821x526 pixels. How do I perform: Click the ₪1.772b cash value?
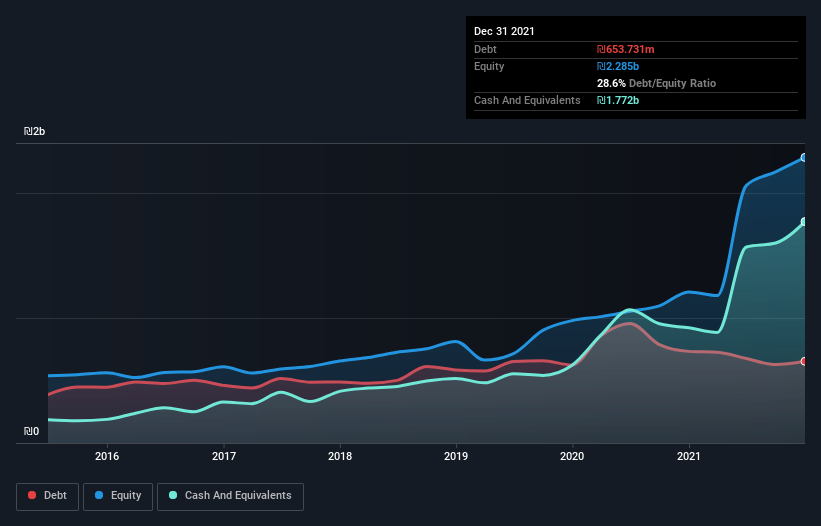618,100
